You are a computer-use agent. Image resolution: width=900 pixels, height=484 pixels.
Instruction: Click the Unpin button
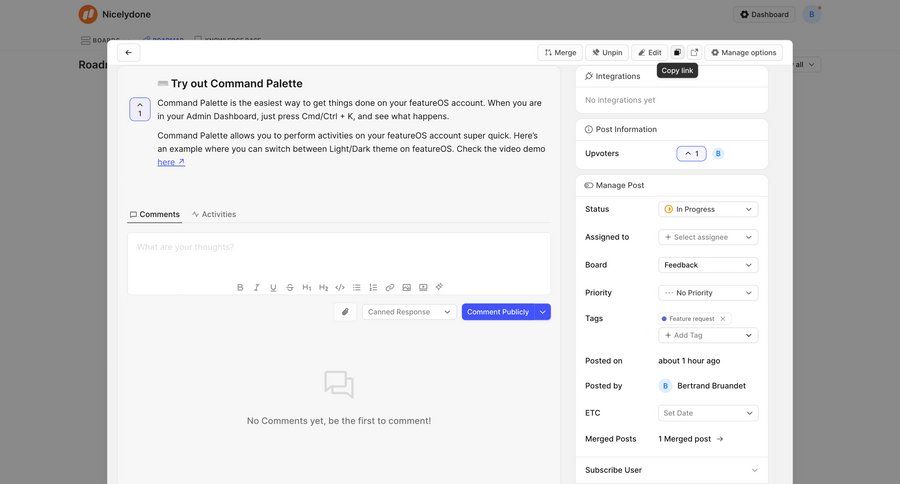pos(607,52)
